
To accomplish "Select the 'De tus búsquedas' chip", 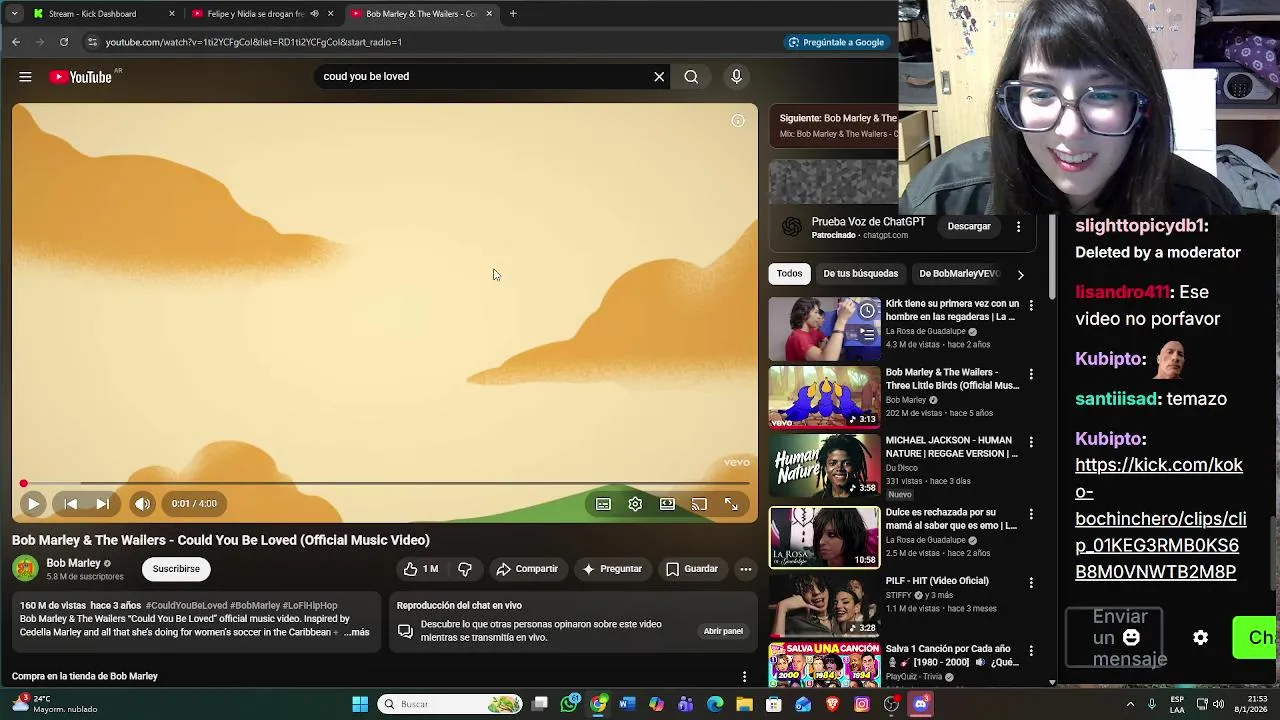I will [x=860, y=274].
